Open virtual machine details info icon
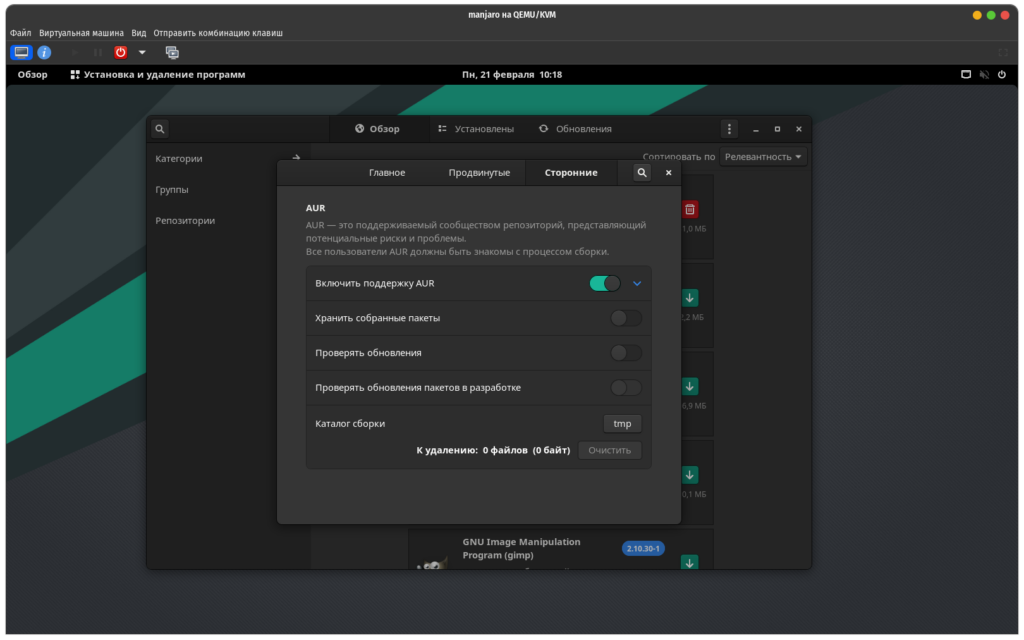The image size is (1024, 640). [x=44, y=52]
